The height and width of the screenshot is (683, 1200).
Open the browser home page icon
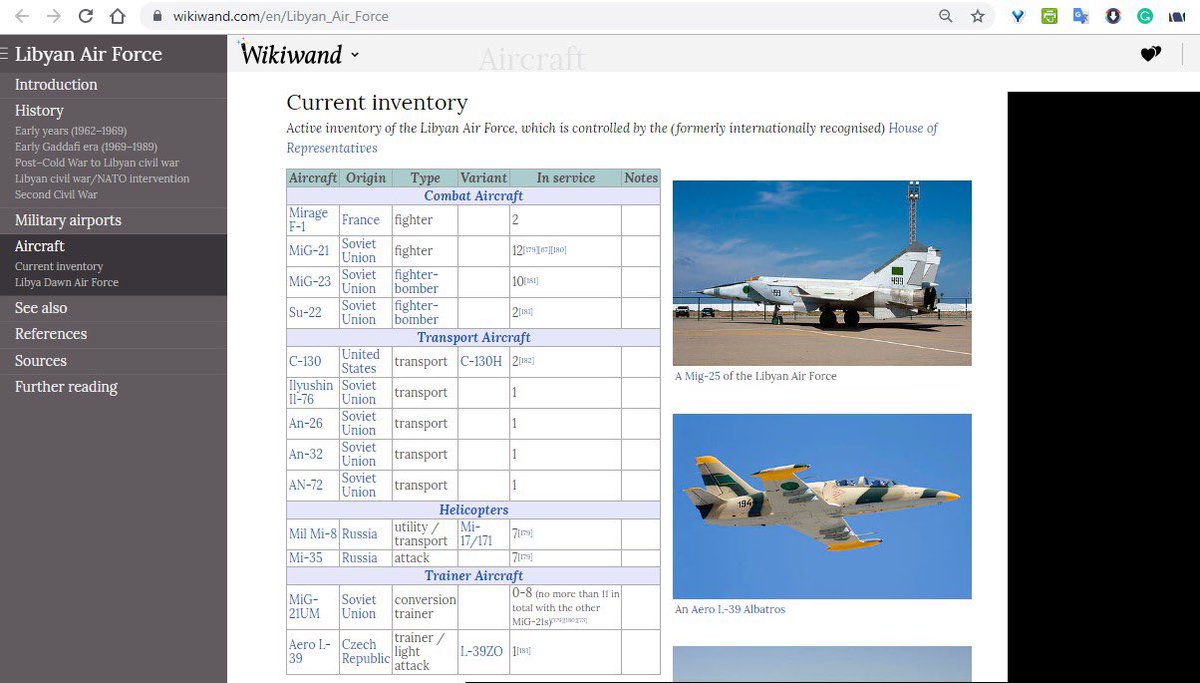(118, 16)
